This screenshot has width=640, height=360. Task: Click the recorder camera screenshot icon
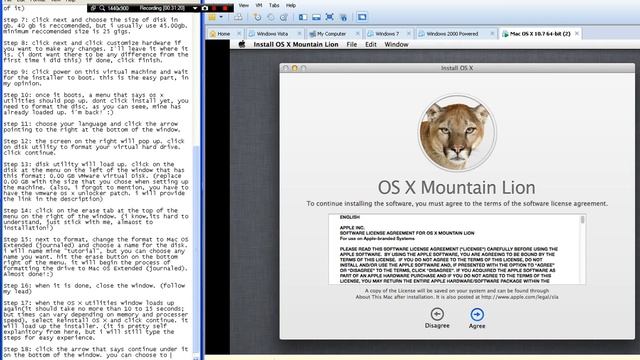tap(205, 8)
